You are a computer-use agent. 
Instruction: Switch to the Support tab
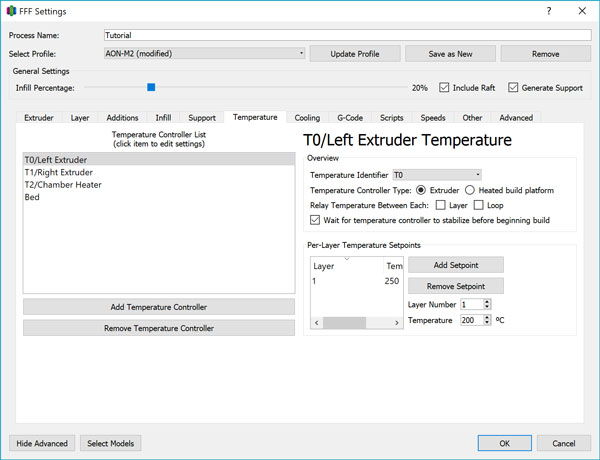pos(202,118)
